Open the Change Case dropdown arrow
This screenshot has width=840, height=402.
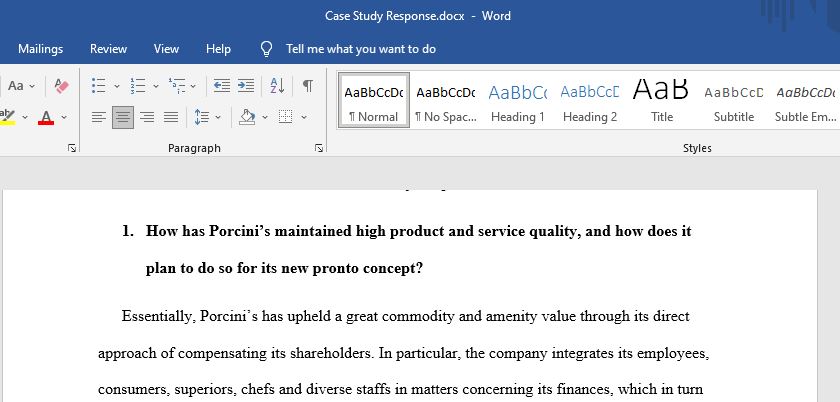click(x=32, y=86)
